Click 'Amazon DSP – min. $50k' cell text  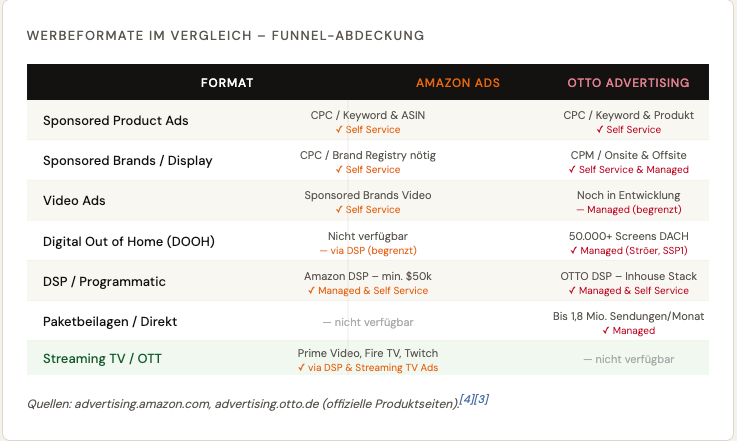tap(368, 276)
